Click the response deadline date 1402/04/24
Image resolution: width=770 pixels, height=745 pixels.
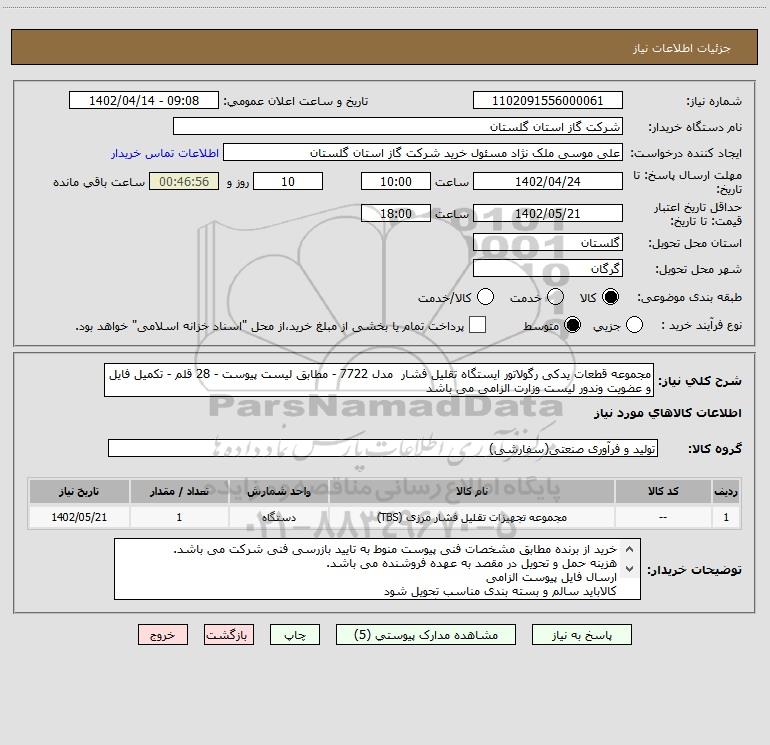(548, 181)
